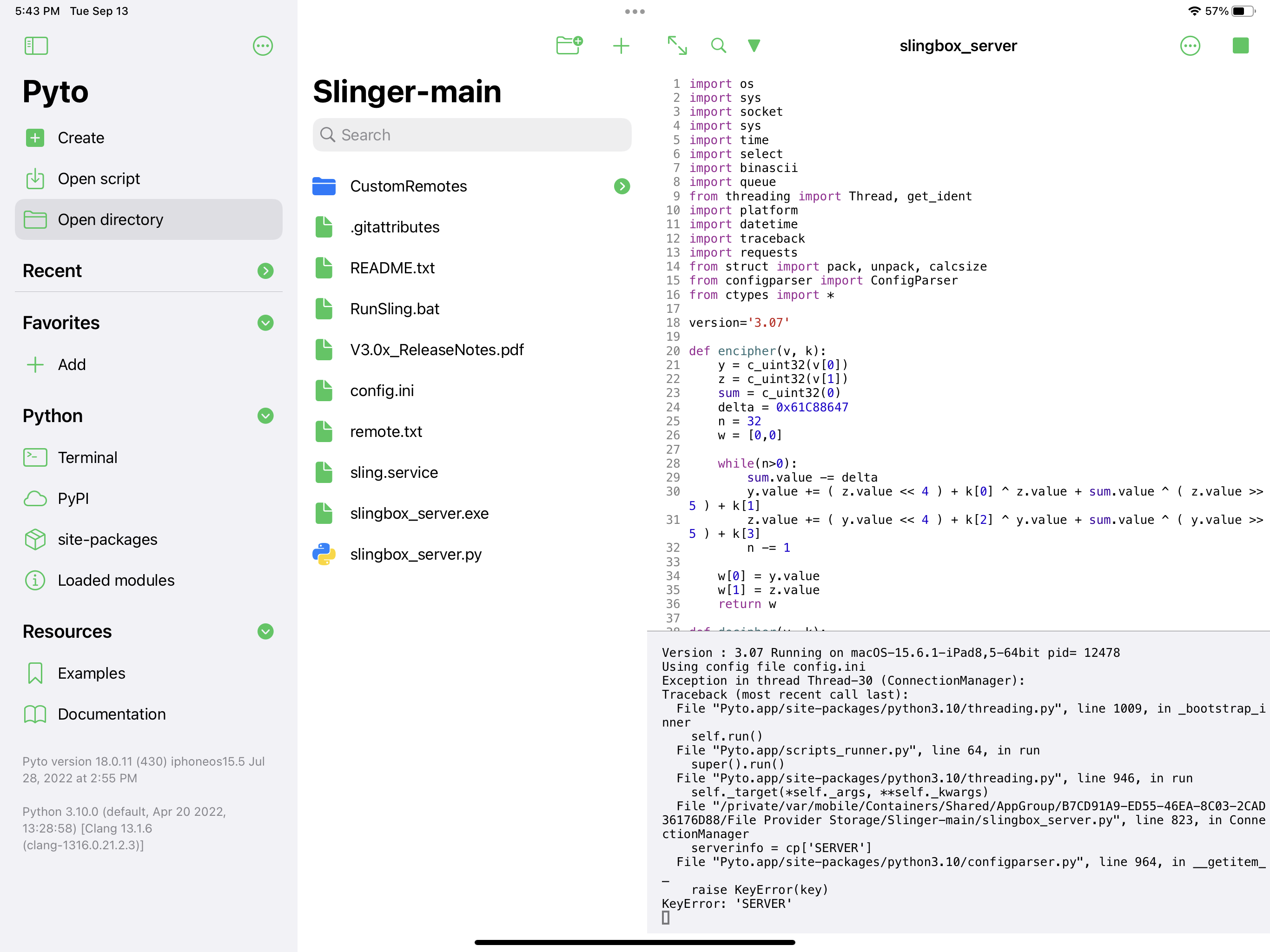This screenshot has height=952, width=1270.
Task: Open search in the code editor
Action: coord(718,46)
